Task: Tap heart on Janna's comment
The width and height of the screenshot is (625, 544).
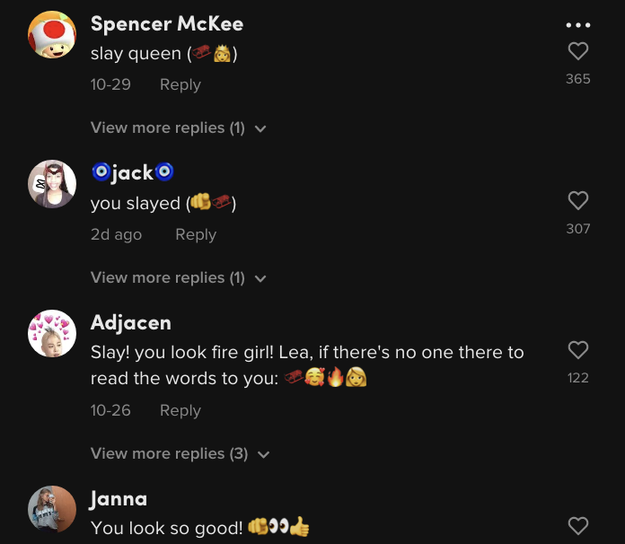Action: point(578,525)
